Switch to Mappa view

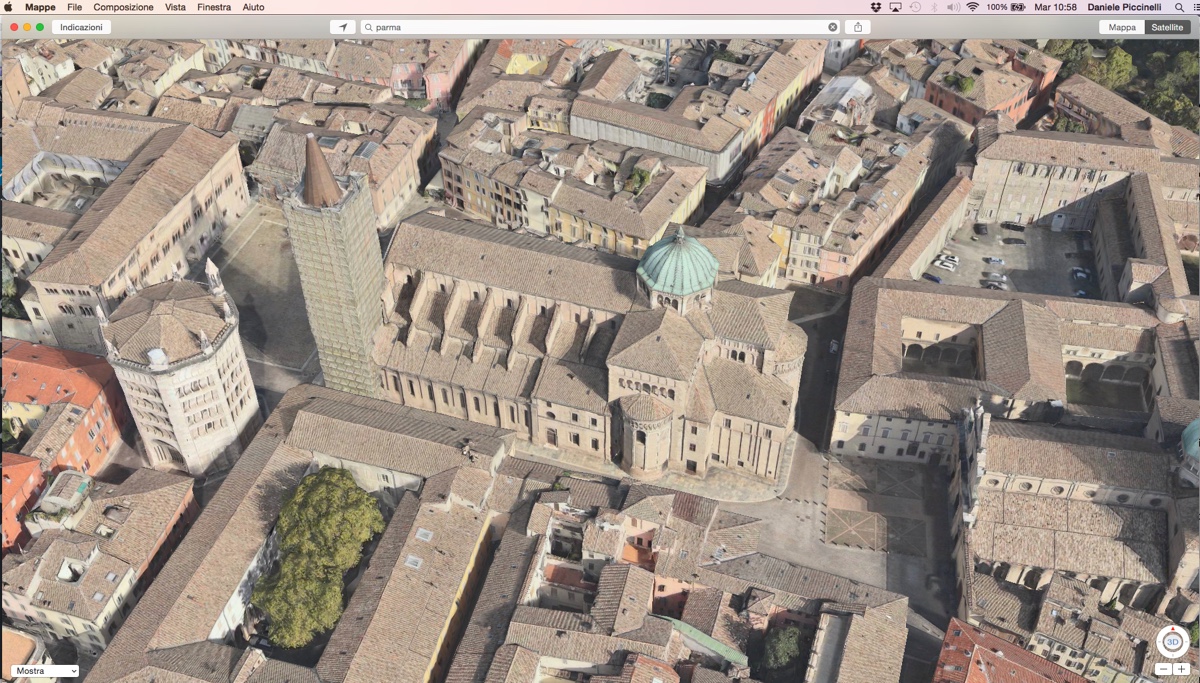[1122, 27]
